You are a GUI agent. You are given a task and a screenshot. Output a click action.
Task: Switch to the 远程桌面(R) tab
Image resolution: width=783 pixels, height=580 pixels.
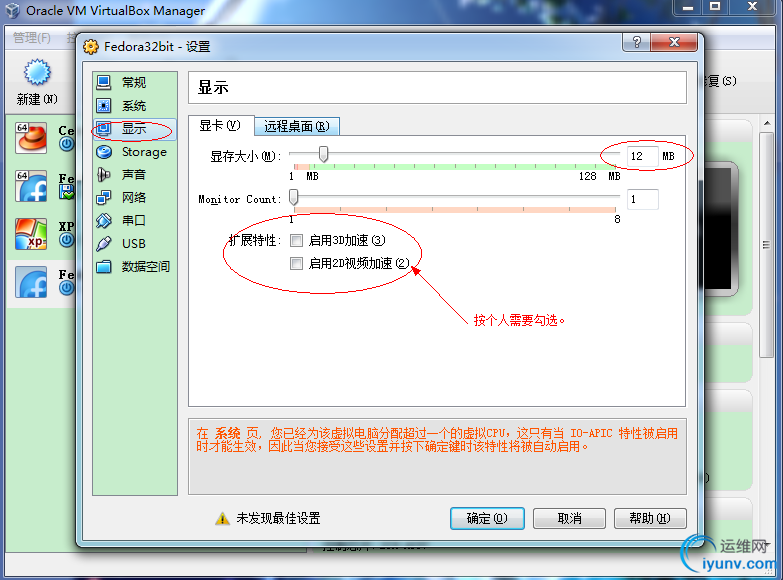(297, 126)
